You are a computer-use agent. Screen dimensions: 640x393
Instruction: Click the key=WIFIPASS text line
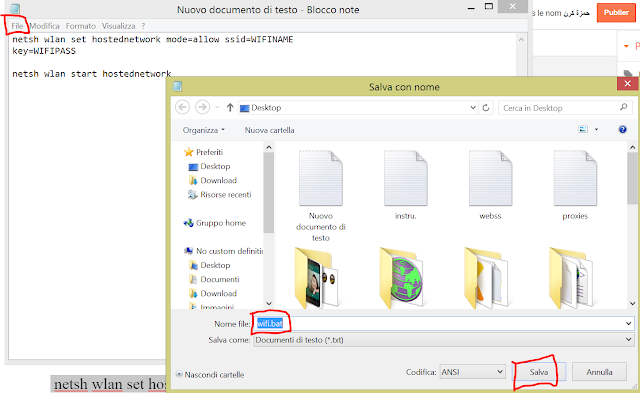[44, 51]
